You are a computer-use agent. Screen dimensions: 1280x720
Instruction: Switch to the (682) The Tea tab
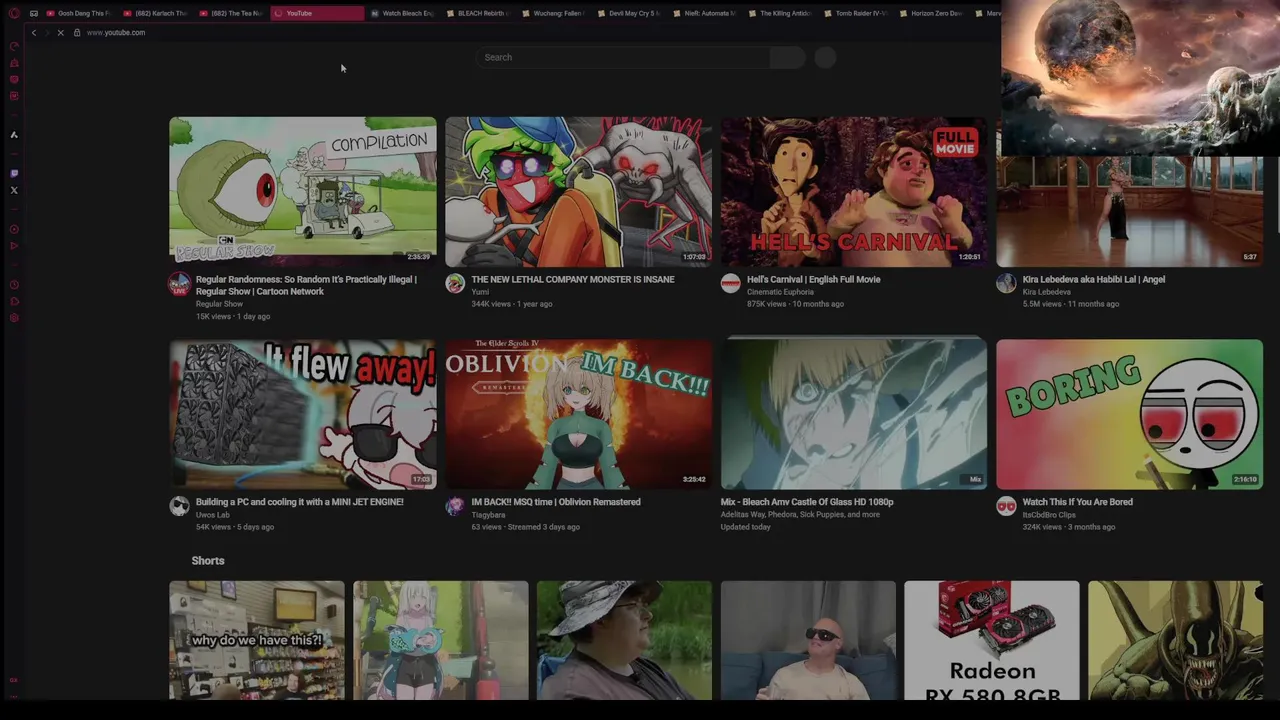pyautogui.click(x=231, y=13)
